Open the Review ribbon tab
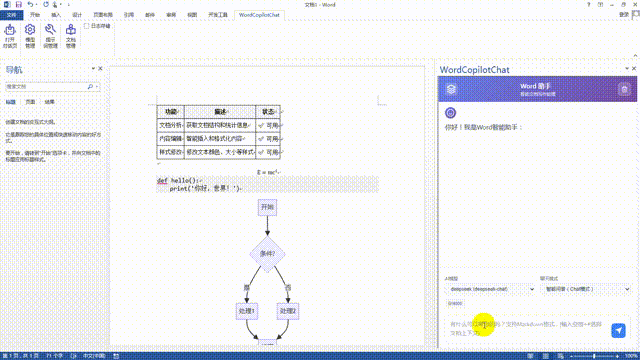 (171, 15)
